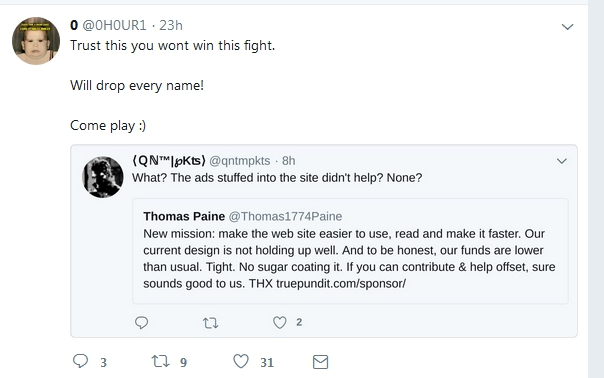Like the quoted tweet with 2 likes
This screenshot has width=604, height=378.
pyautogui.click(x=280, y=322)
